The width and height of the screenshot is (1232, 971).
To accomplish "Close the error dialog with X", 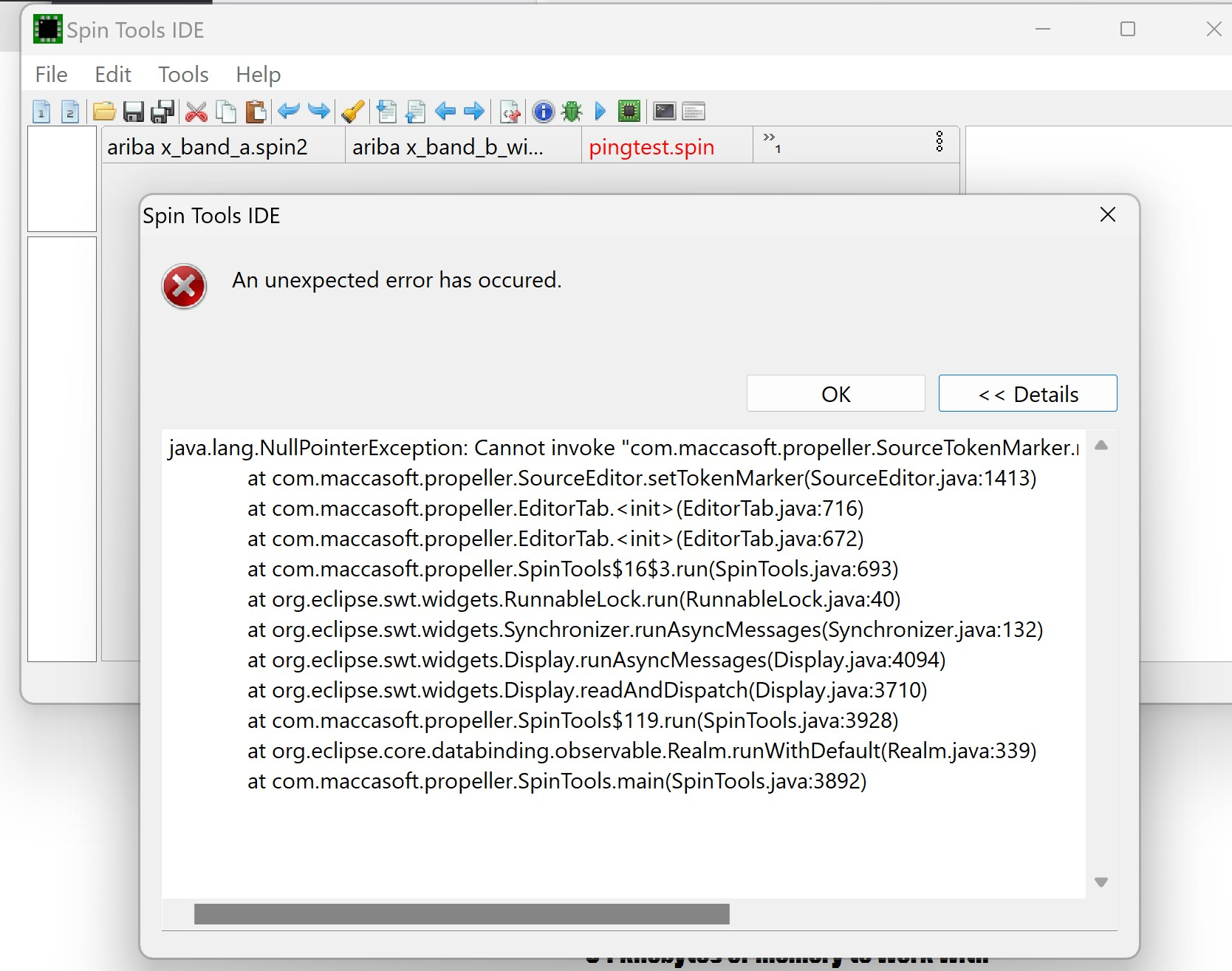I will [x=1107, y=215].
